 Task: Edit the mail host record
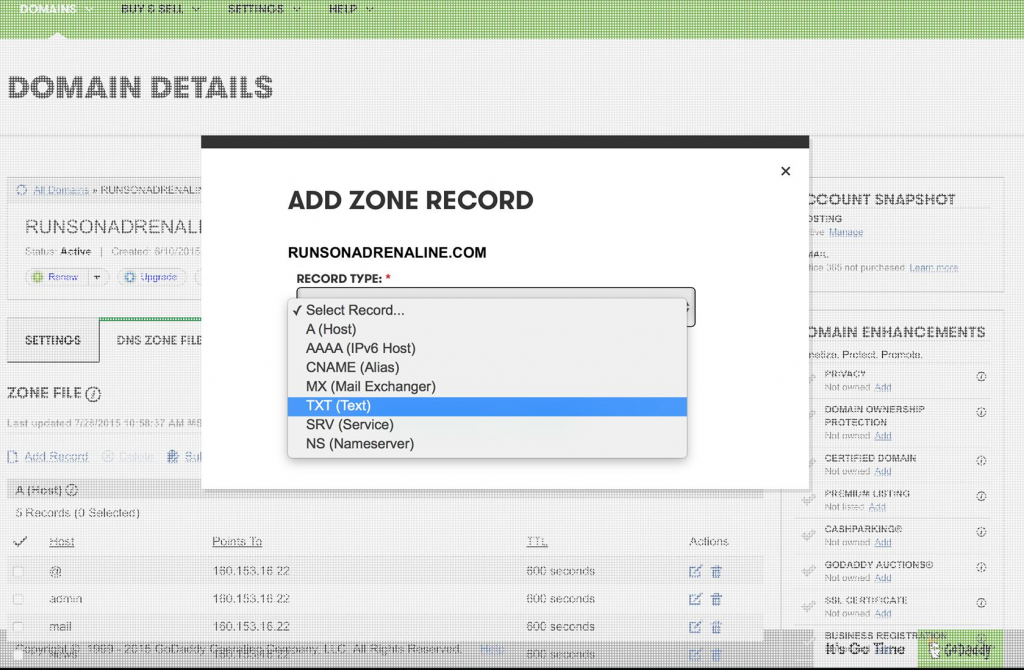coord(695,627)
